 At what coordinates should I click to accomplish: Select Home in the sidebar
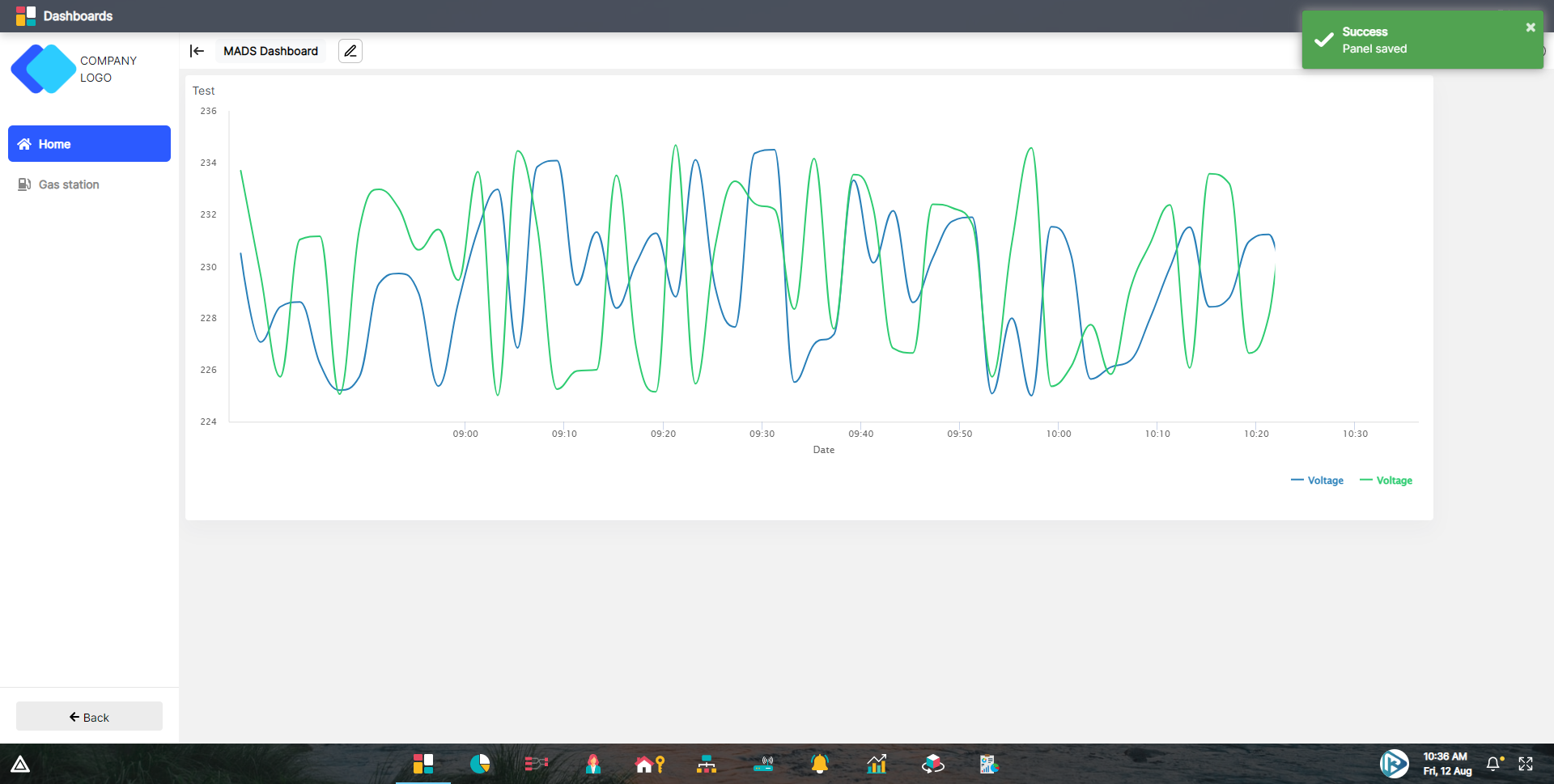[x=89, y=143]
